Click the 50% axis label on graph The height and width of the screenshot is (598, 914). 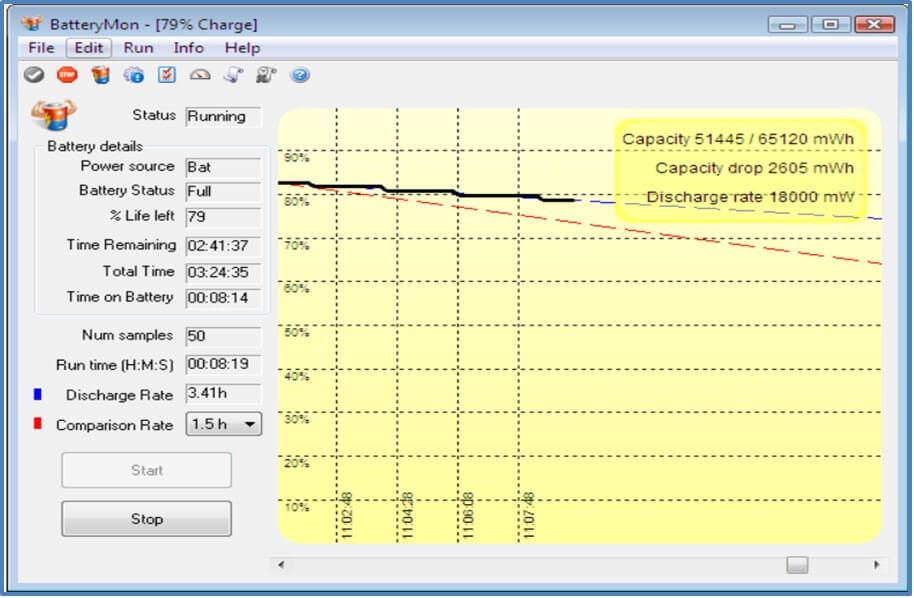click(297, 333)
